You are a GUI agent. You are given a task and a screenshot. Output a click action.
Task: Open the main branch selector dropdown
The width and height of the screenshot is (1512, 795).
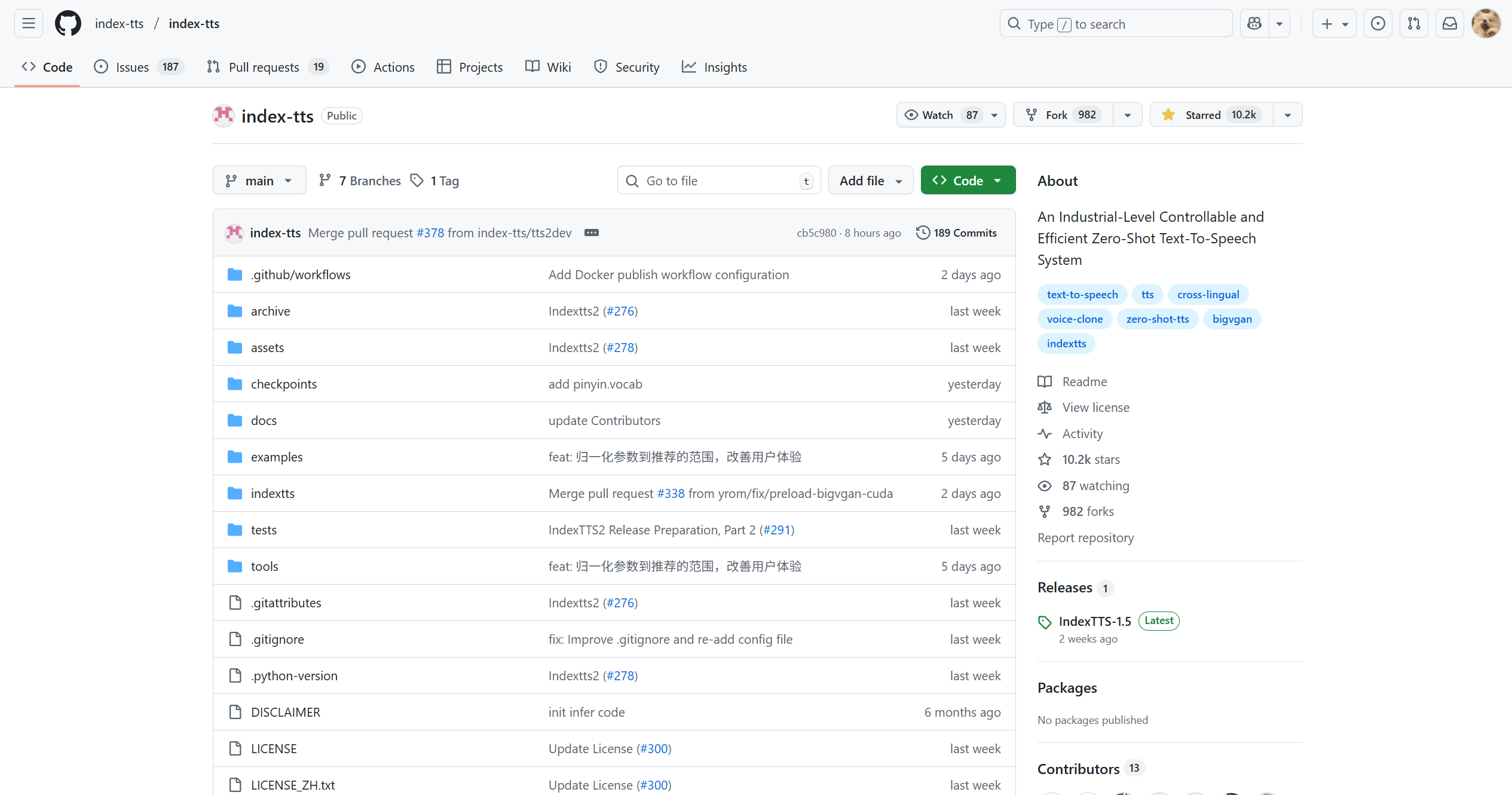(259, 181)
